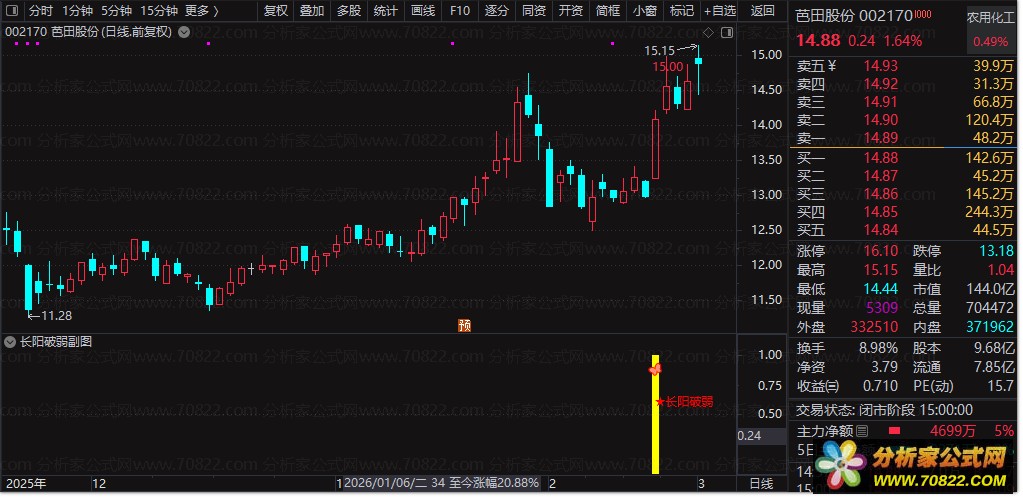Toggle 叠加 overlay mode
The image size is (1023, 497).
pyautogui.click(x=312, y=10)
